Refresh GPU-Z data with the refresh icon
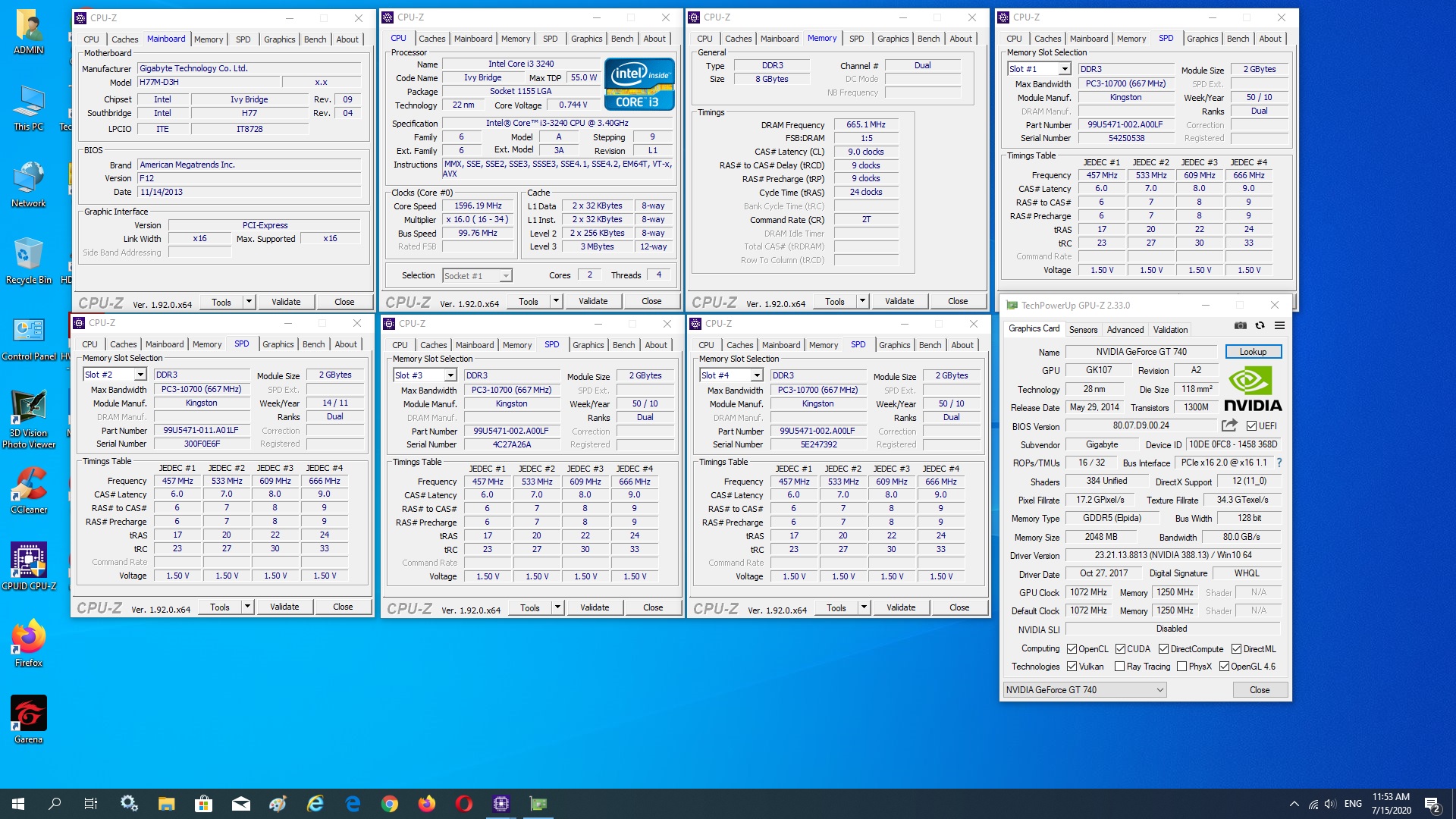This screenshot has width=1456, height=819. pos(1260,325)
